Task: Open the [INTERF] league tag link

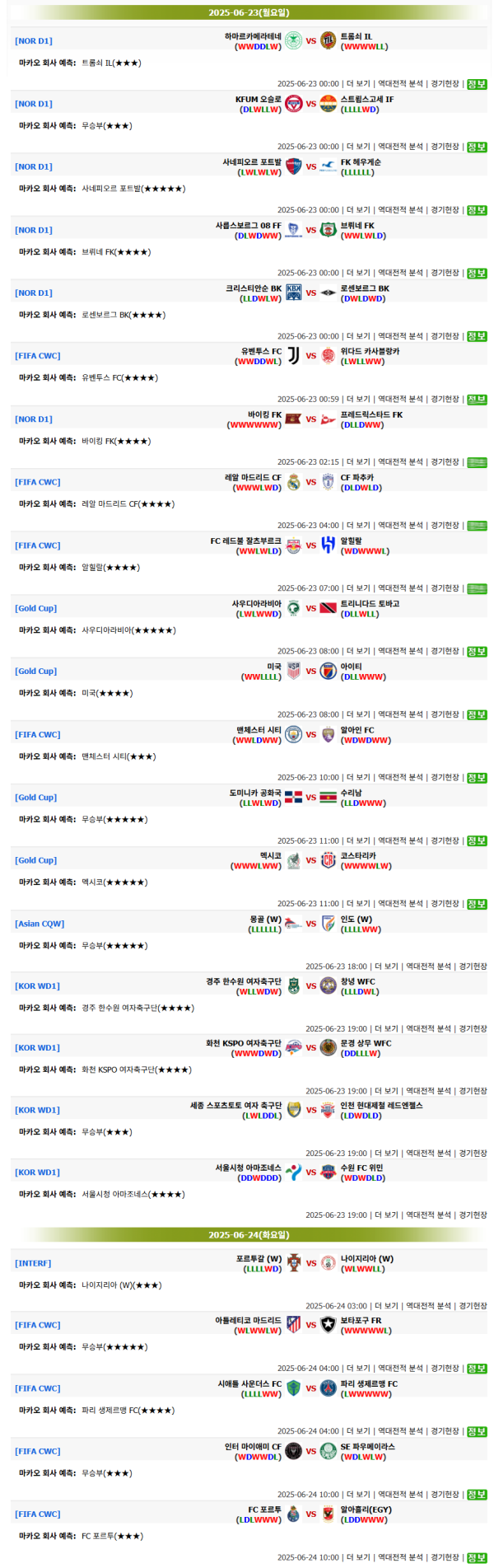Action: tap(33, 1263)
